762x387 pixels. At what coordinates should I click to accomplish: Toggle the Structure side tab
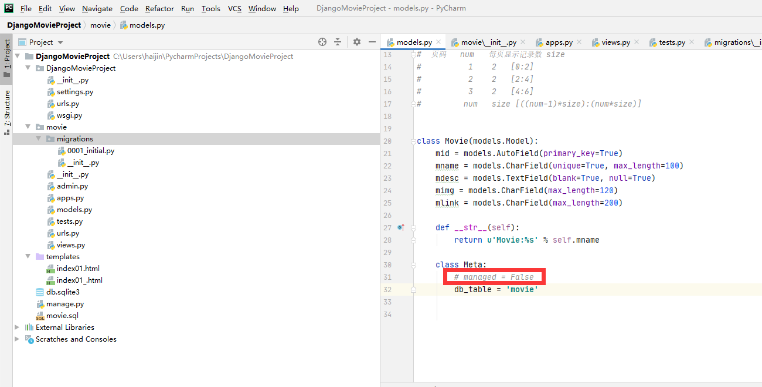tap(6, 113)
